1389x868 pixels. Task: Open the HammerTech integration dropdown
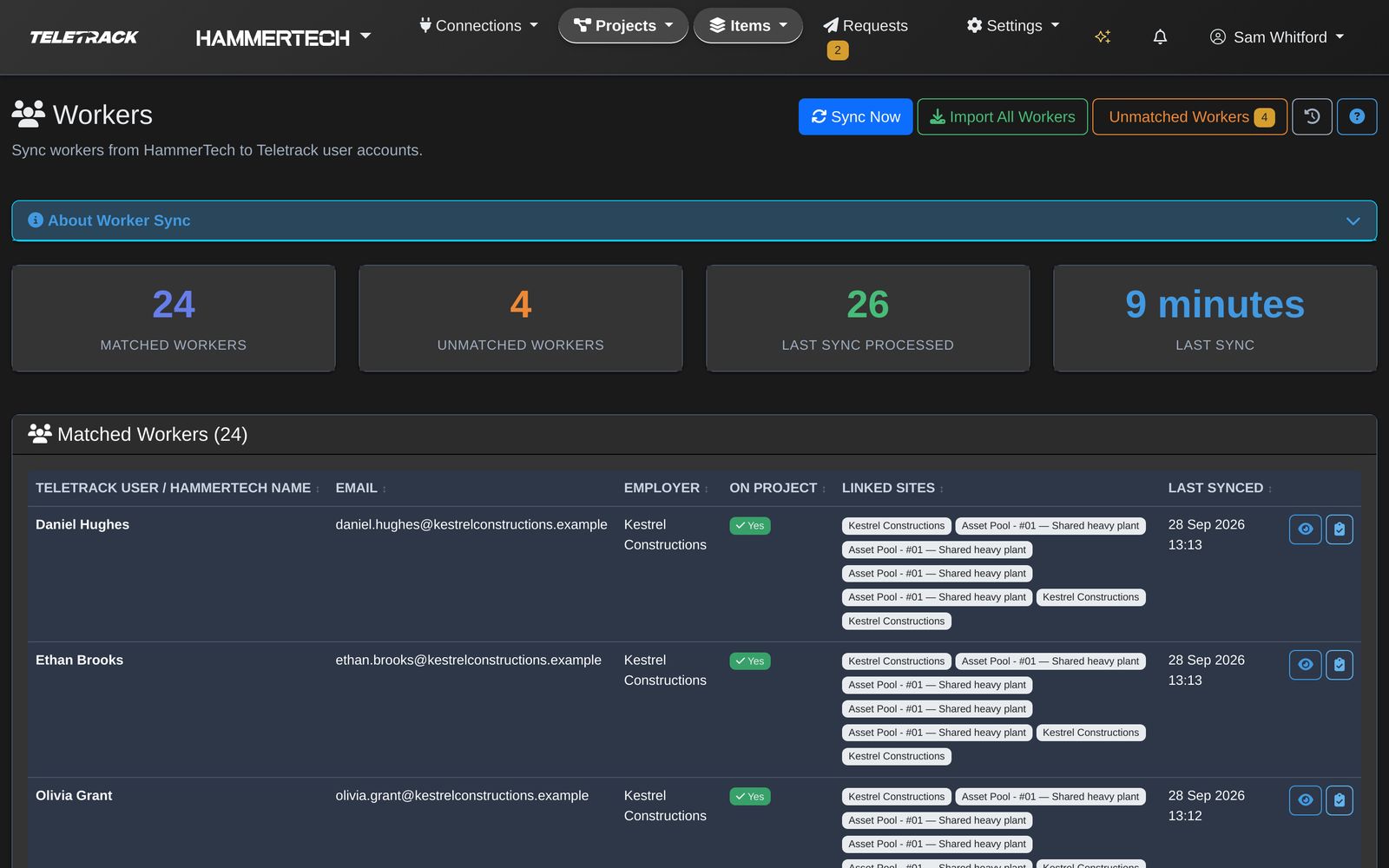(283, 37)
